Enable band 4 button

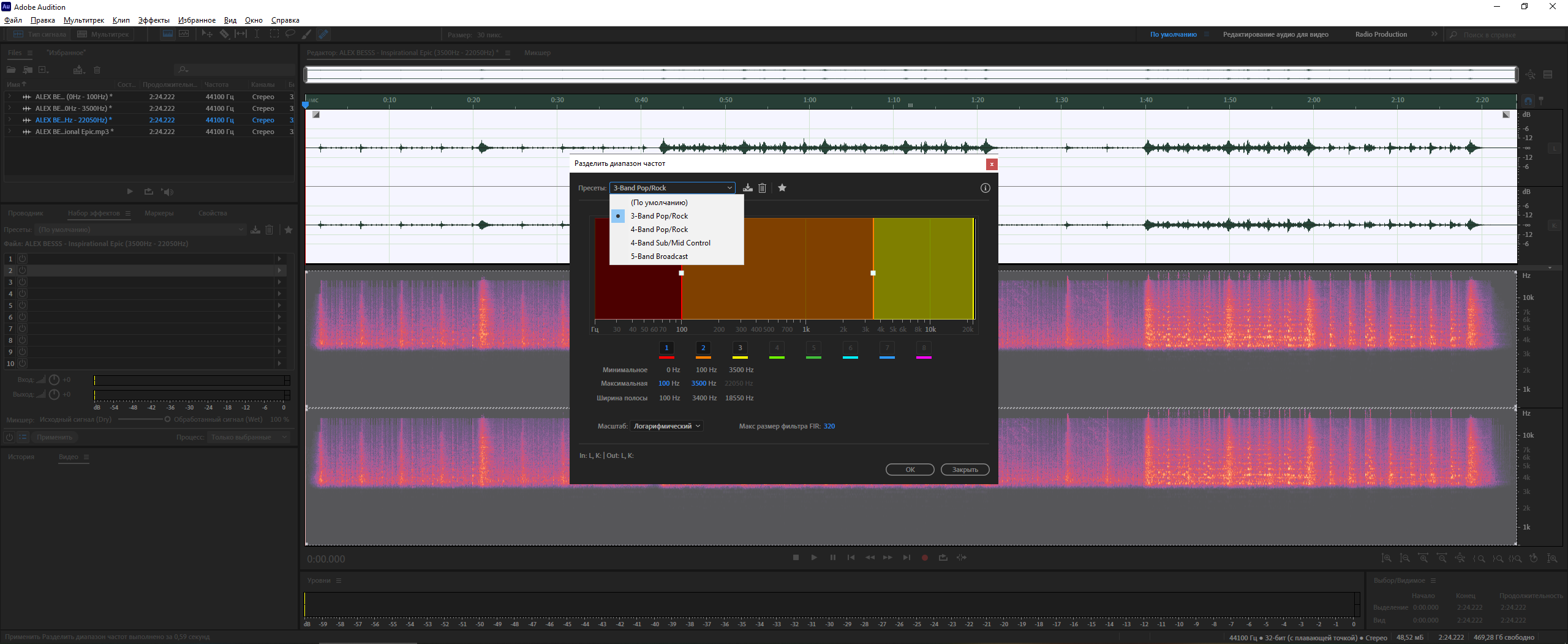click(777, 348)
